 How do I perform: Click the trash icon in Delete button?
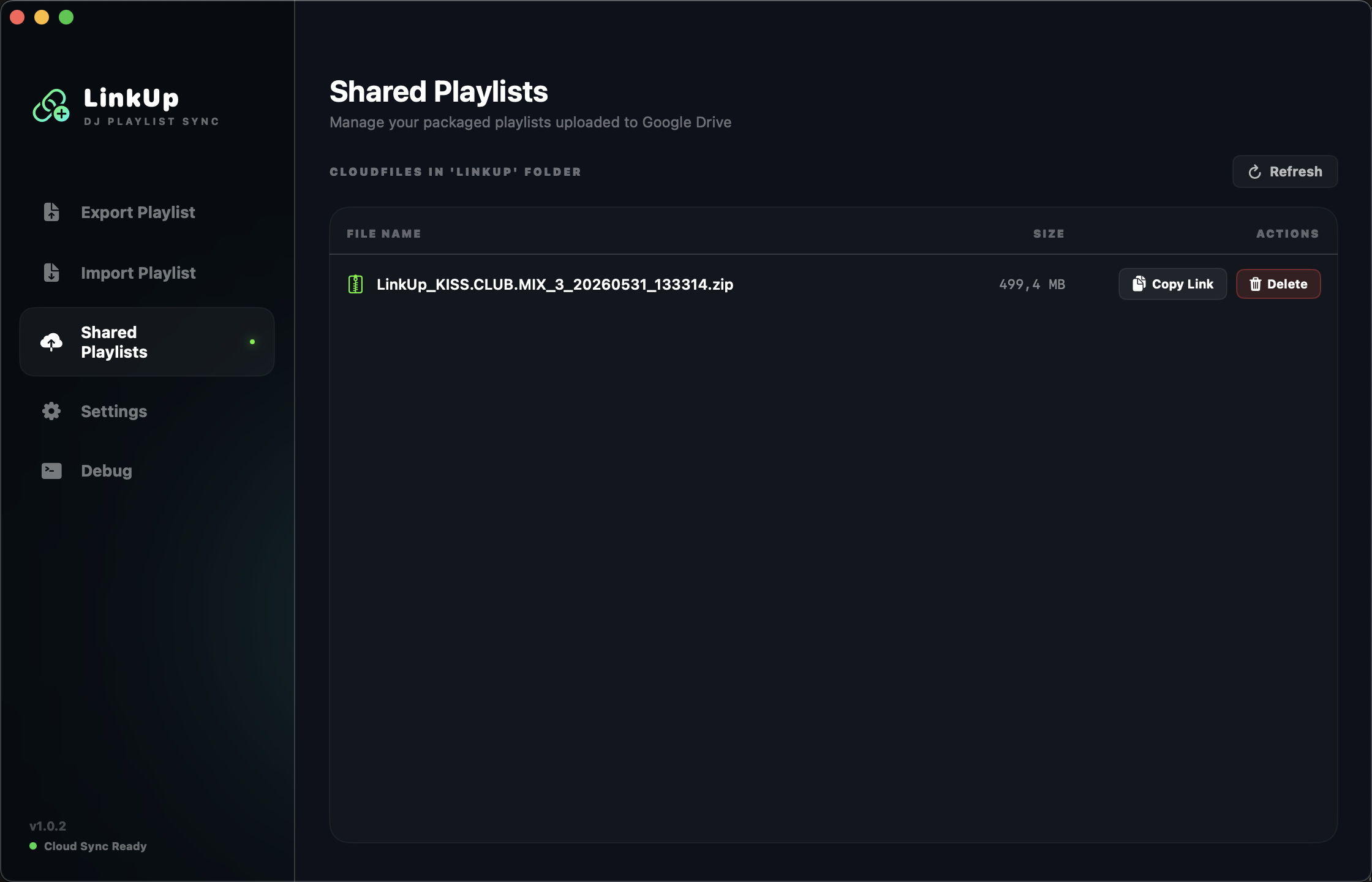coord(1256,284)
